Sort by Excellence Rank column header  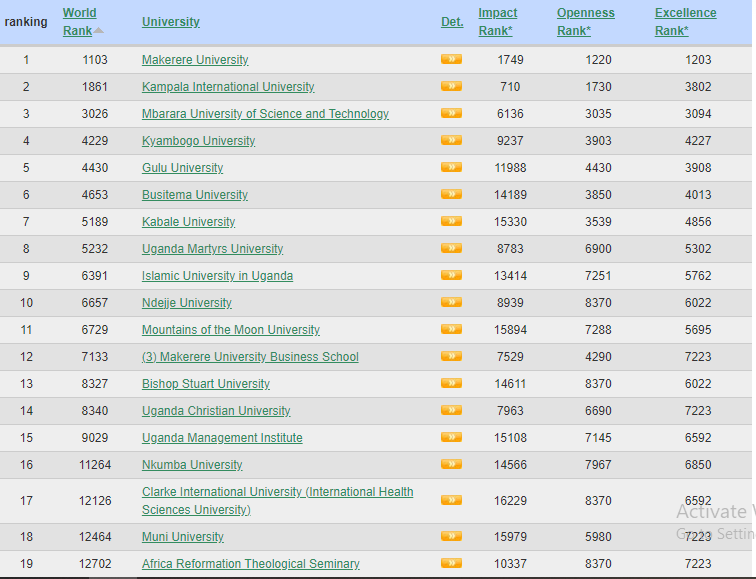[x=686, y=22]
